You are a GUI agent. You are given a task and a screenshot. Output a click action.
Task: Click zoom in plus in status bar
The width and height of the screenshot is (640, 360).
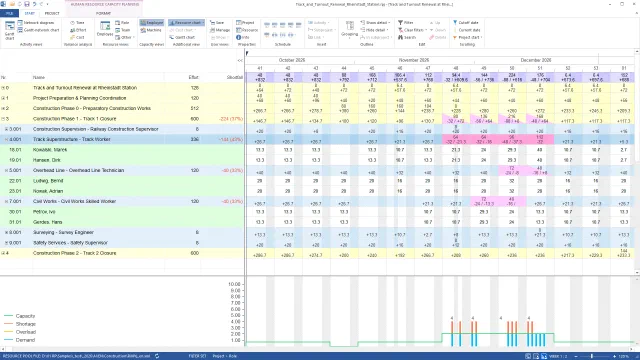[x=614, y=356]
